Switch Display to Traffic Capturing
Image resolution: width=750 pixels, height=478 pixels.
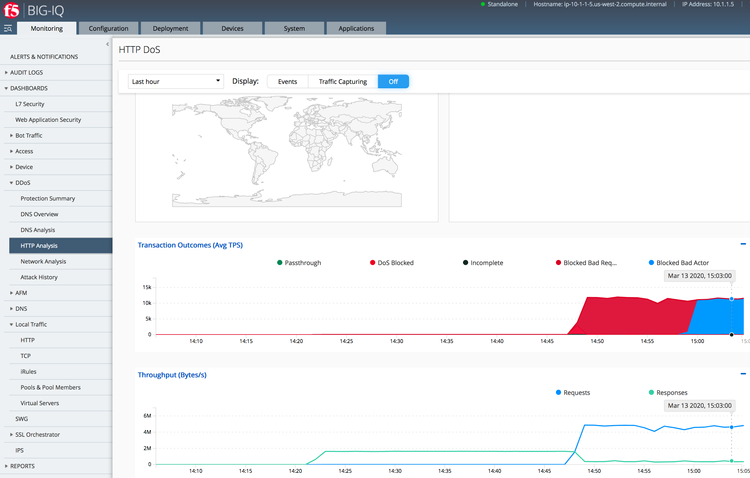point(342,81)
